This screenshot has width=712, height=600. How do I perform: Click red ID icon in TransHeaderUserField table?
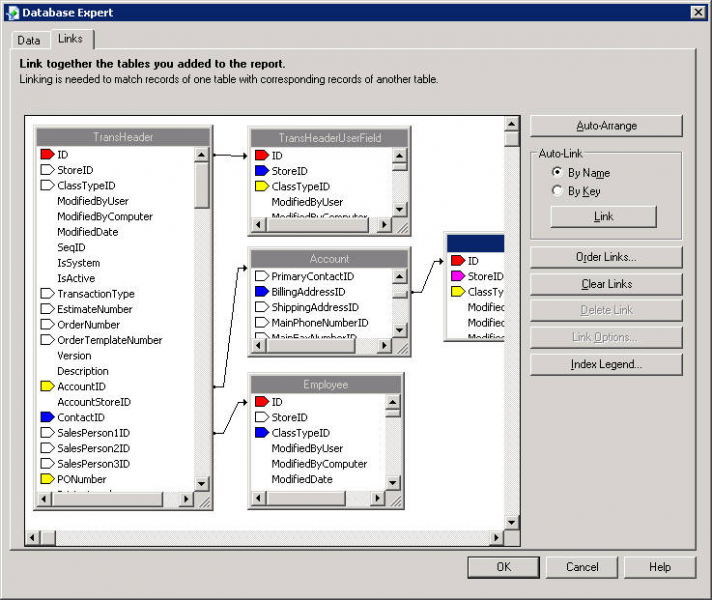tap(262, 155)
